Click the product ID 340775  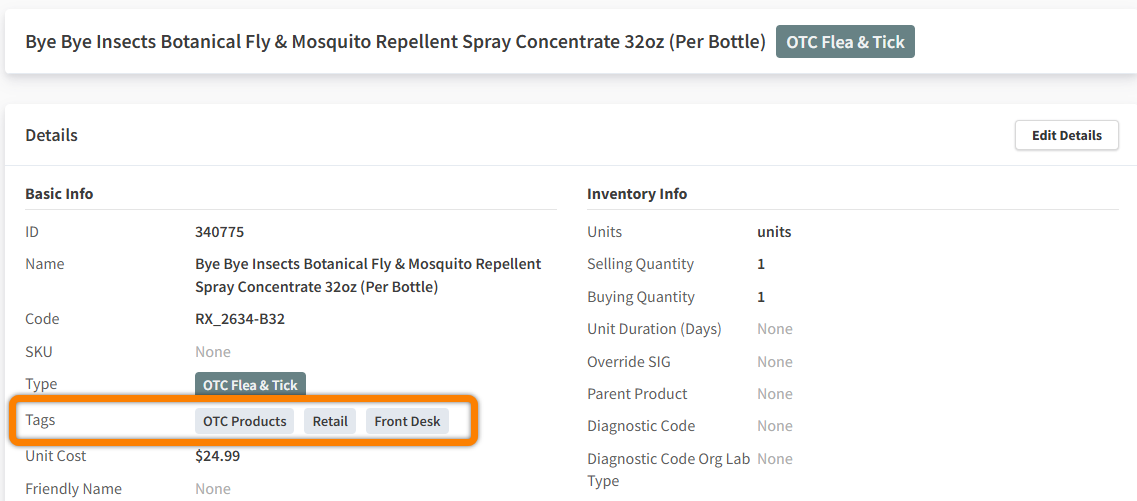tap(220, 233)
